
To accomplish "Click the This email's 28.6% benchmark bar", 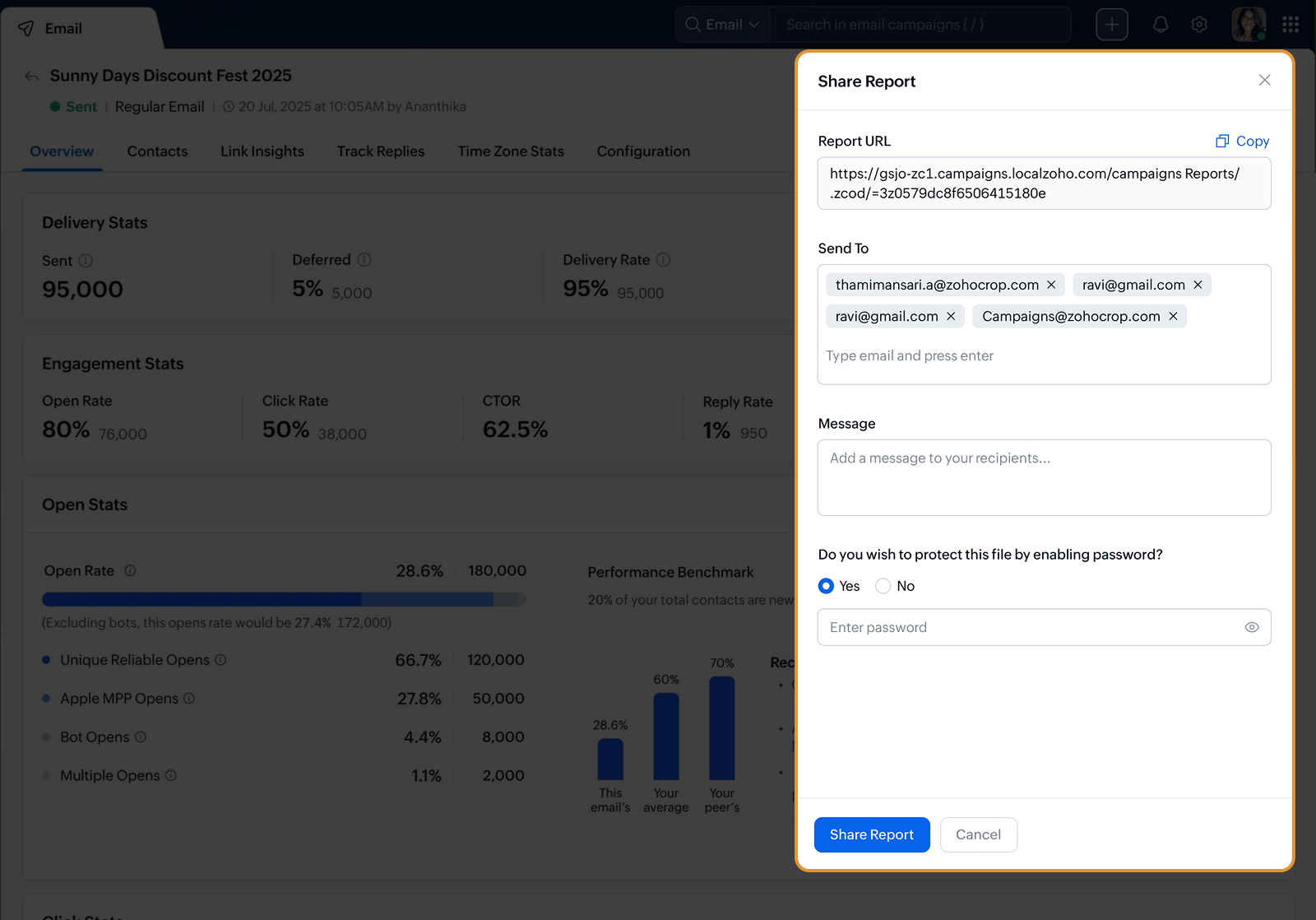I will pos(610,759).
